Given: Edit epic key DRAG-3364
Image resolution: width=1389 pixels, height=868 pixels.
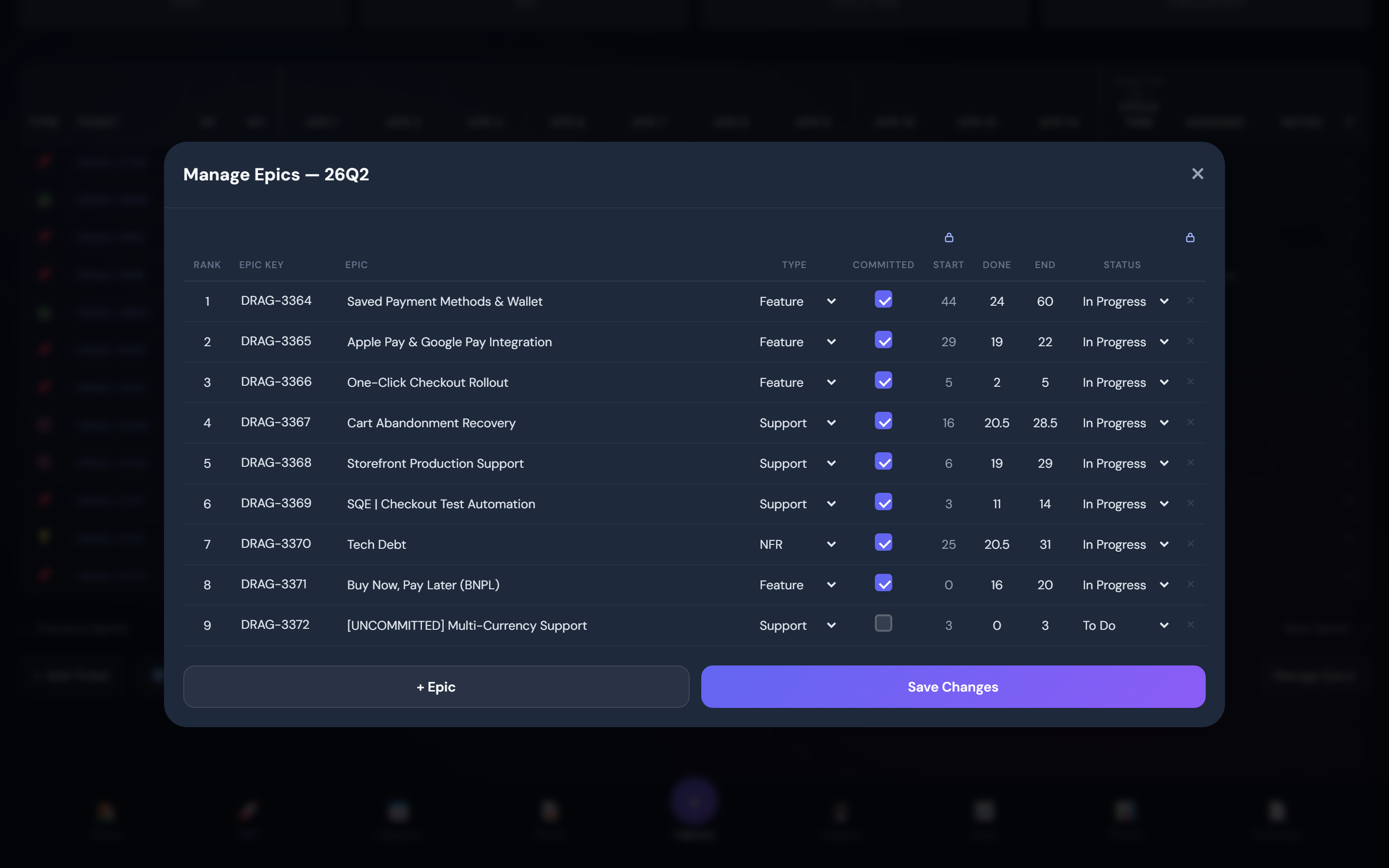Looking at the screenshot, I should click(x=276, y=301).
